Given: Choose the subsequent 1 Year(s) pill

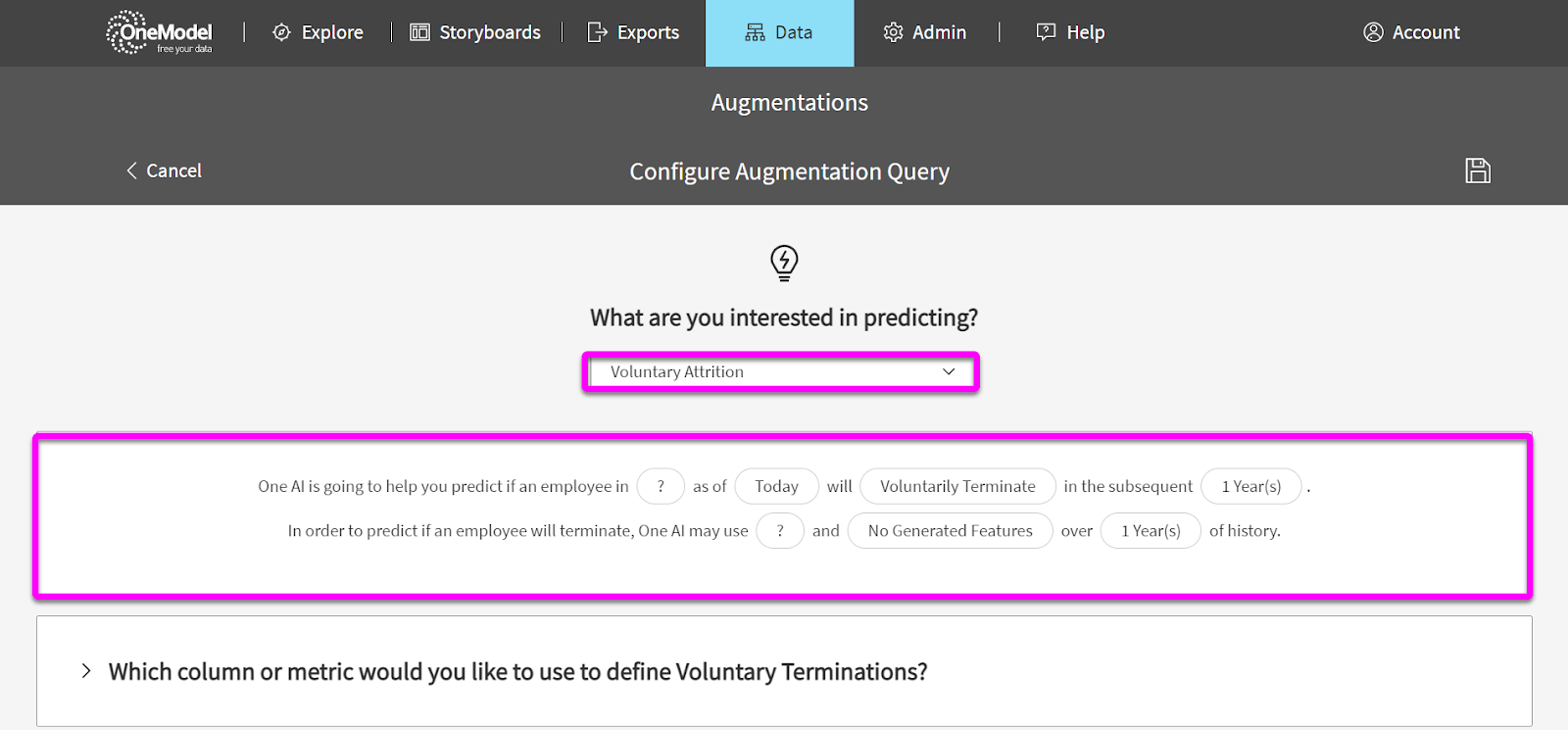Looking at the screenshot, I should coord(1251,486).
